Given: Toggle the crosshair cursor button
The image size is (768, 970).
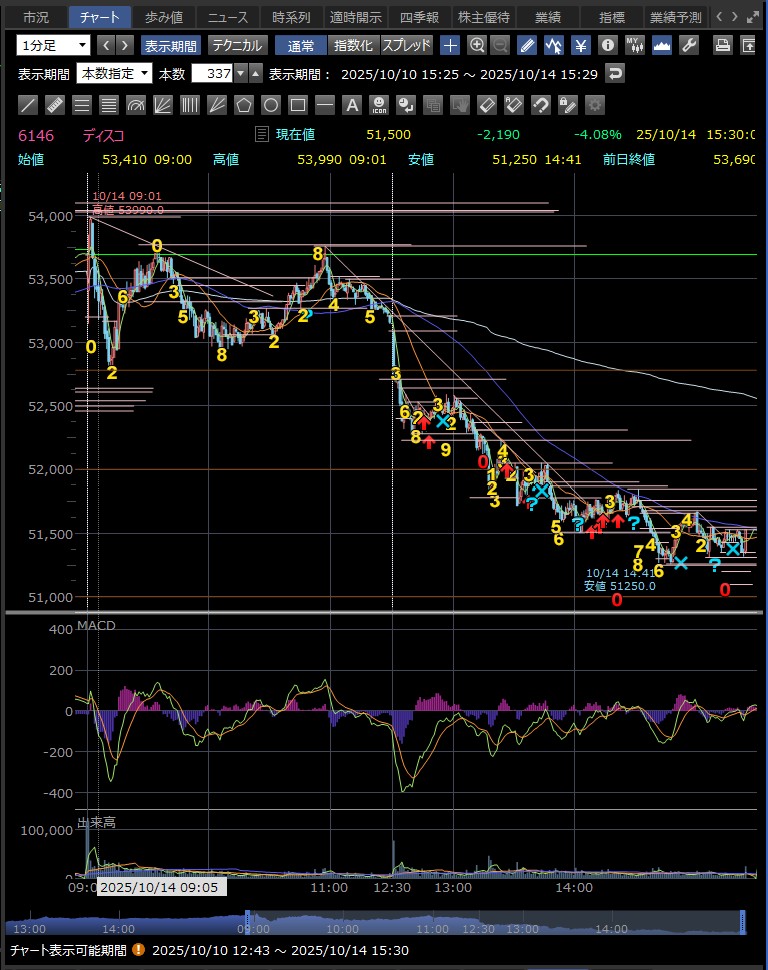Looking at the screenshot, I should [451, 45].
